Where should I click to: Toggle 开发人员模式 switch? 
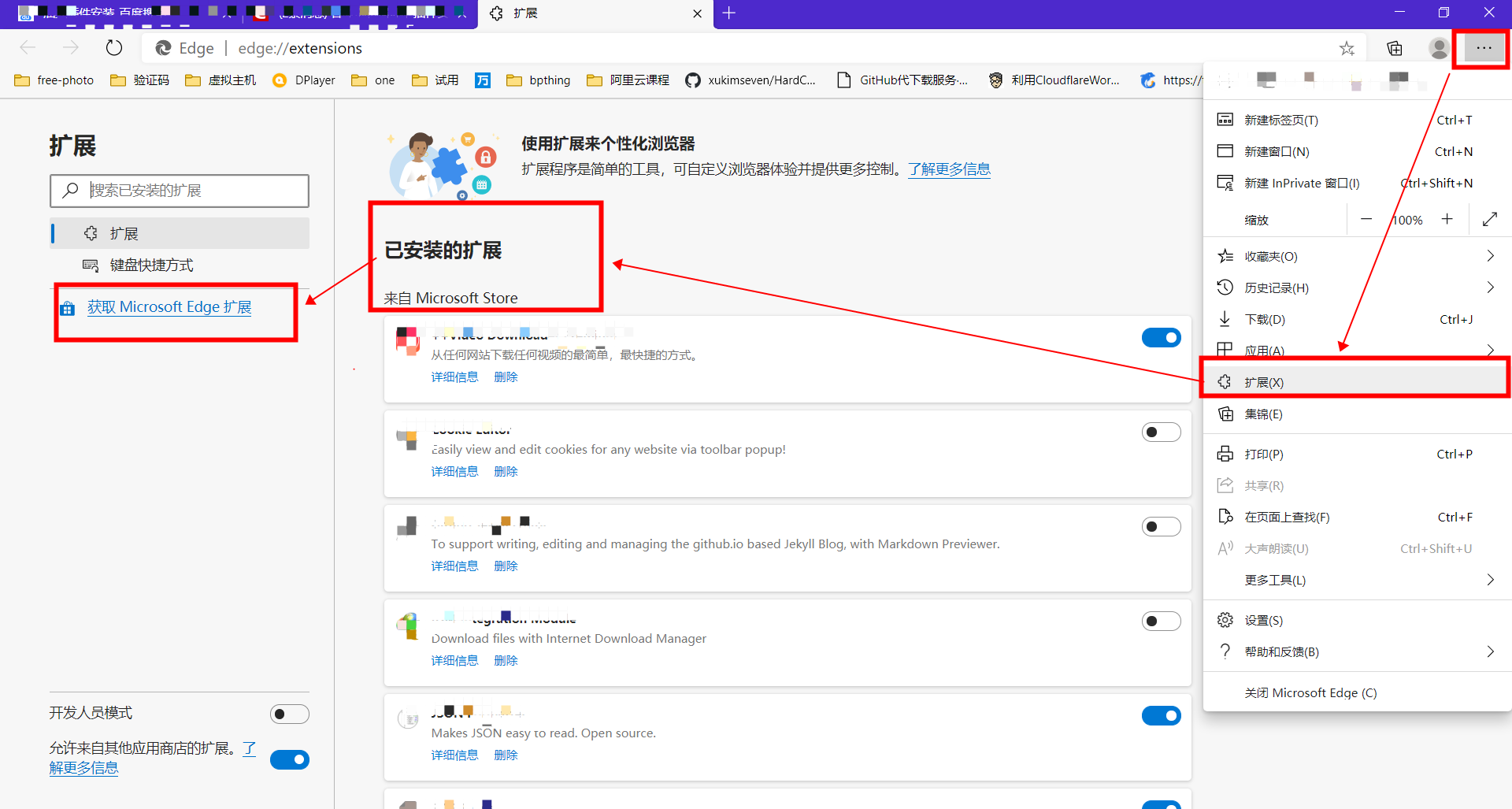[x=290, y=714]
